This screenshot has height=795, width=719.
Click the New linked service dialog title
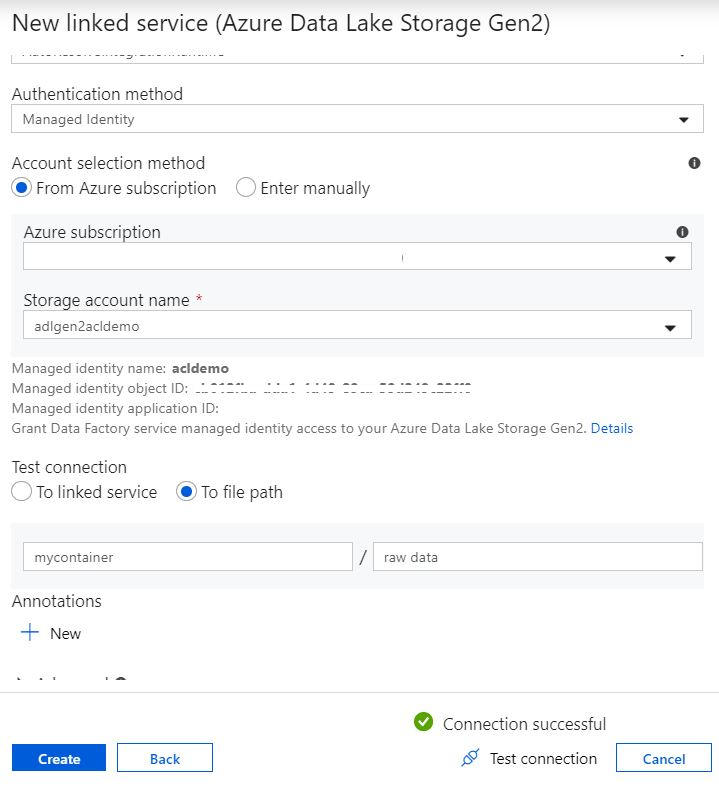pos(281,23)
